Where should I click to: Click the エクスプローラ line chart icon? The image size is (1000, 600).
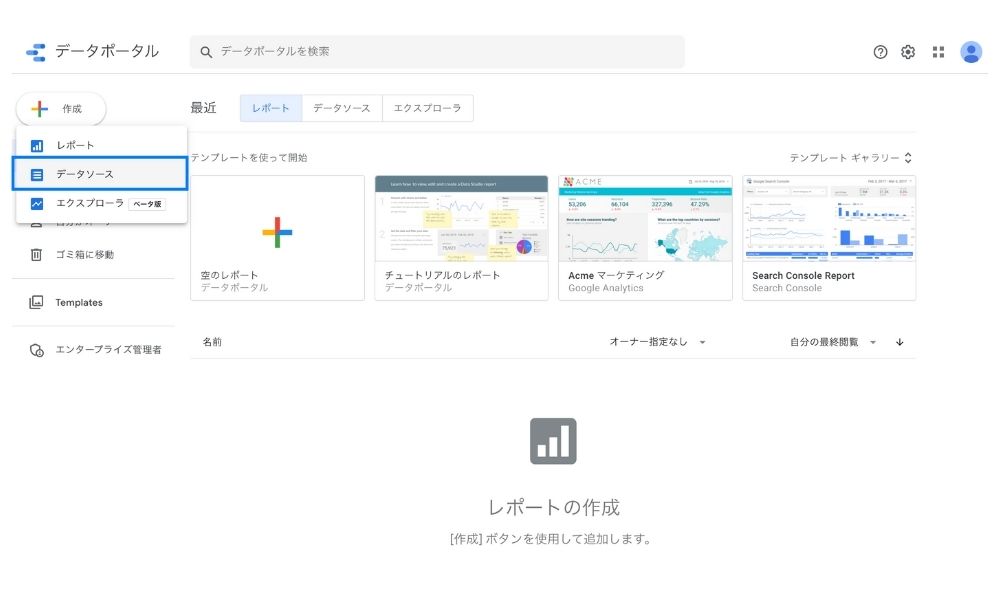(37, 204)
